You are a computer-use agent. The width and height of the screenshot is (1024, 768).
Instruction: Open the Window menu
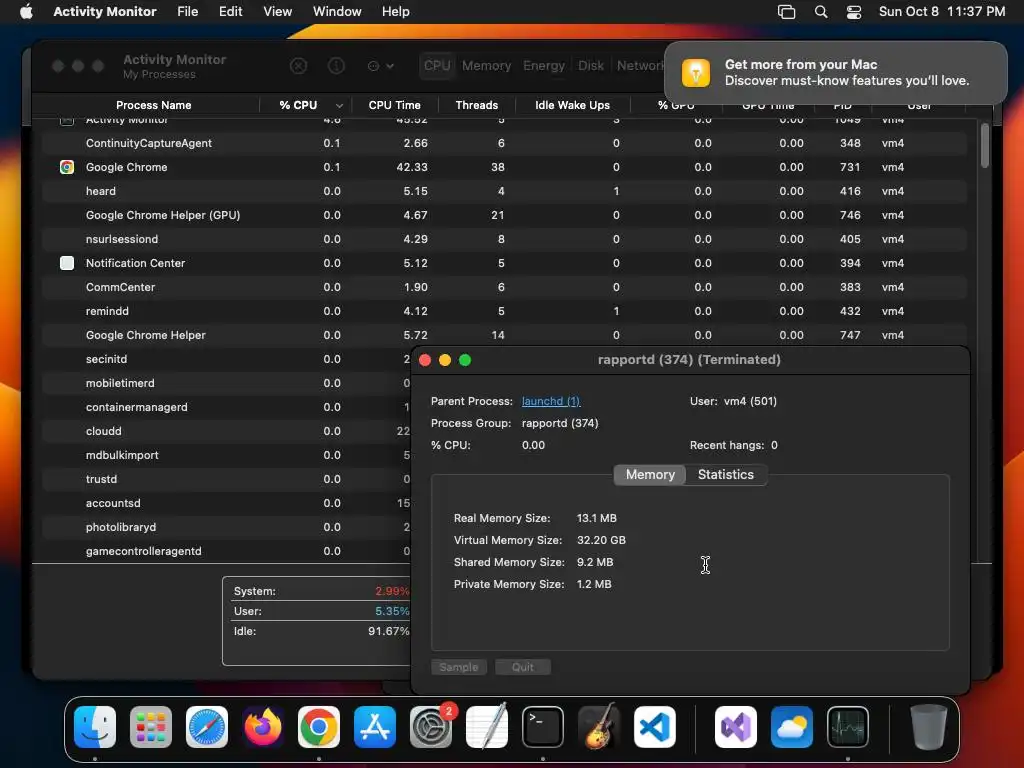click(337, 11)
